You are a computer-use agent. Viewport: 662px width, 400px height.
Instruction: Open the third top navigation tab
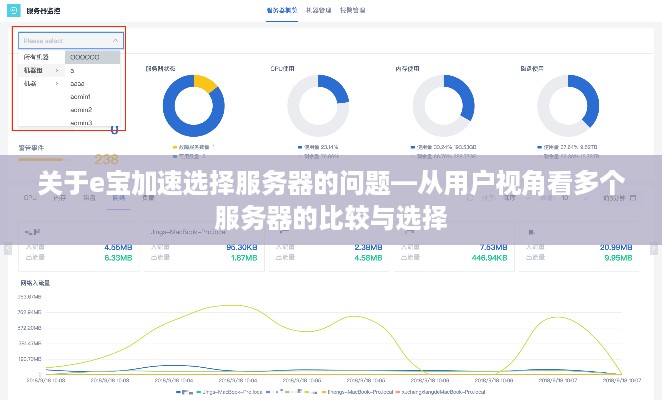tap(353, 10)
